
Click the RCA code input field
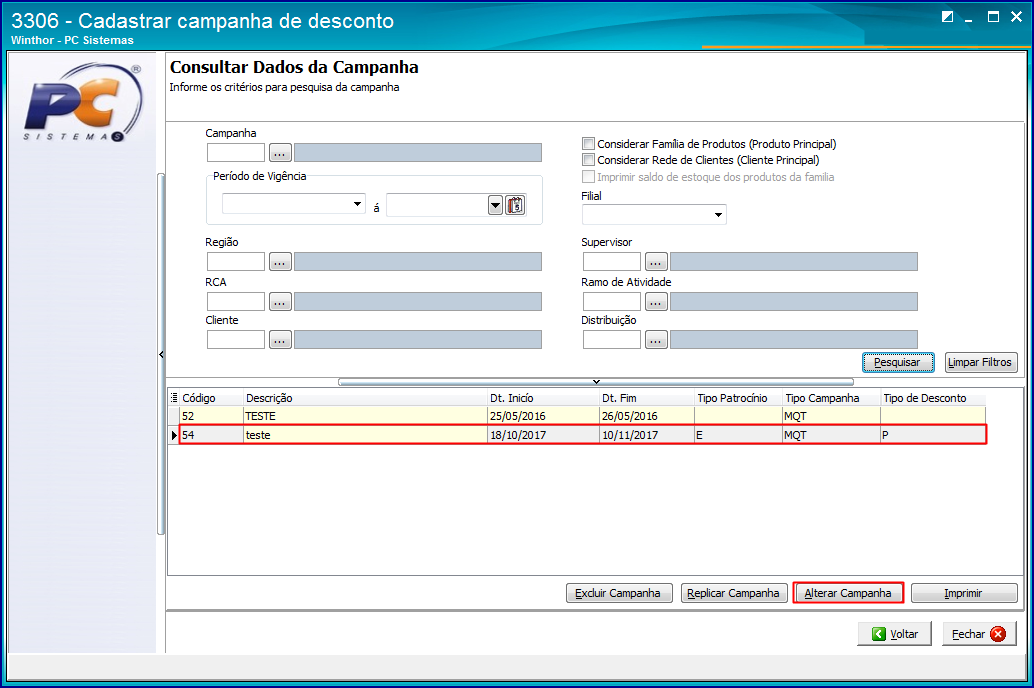coord(236,302)
